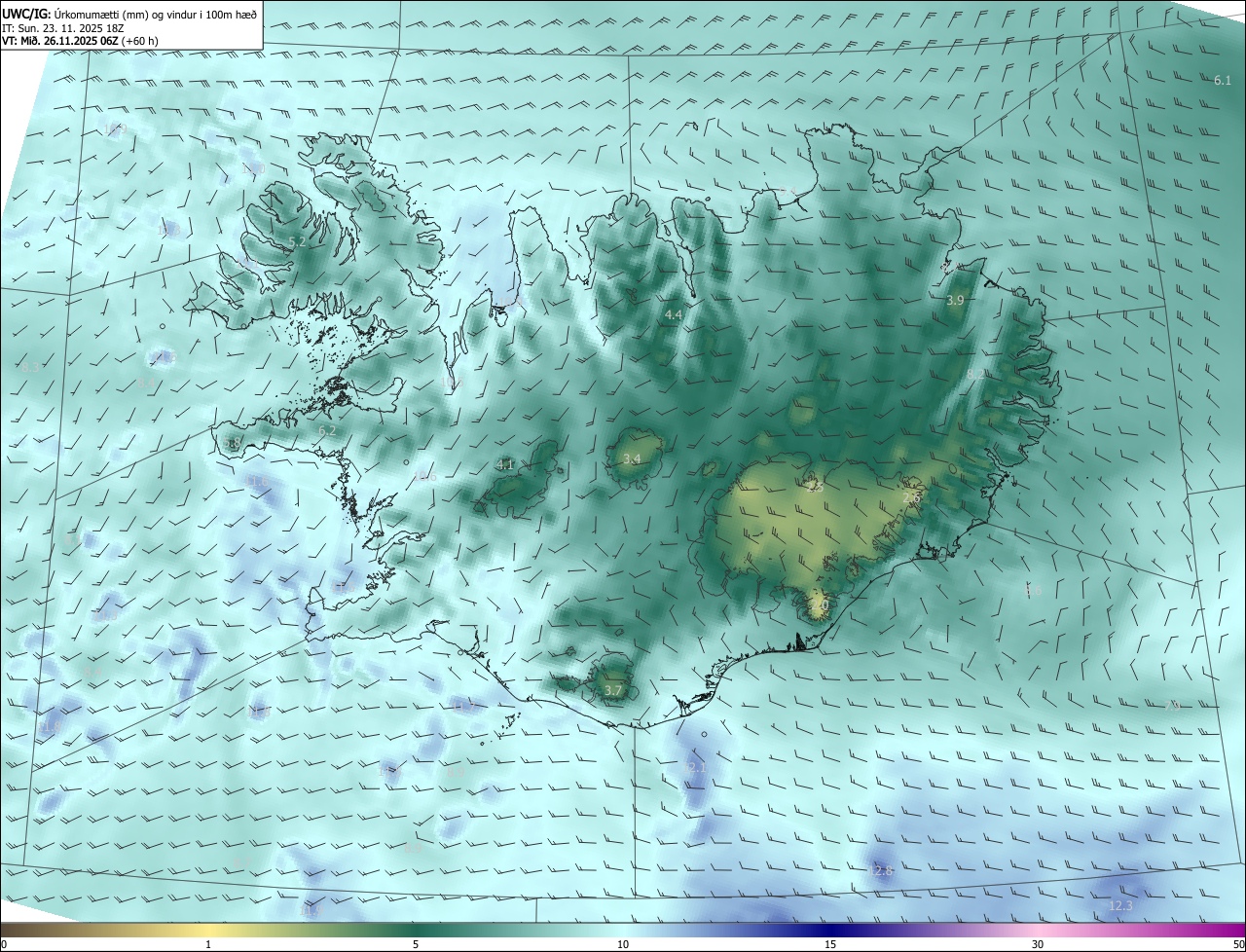Click the 8.3 value off the west coast

tap(30, 368)
